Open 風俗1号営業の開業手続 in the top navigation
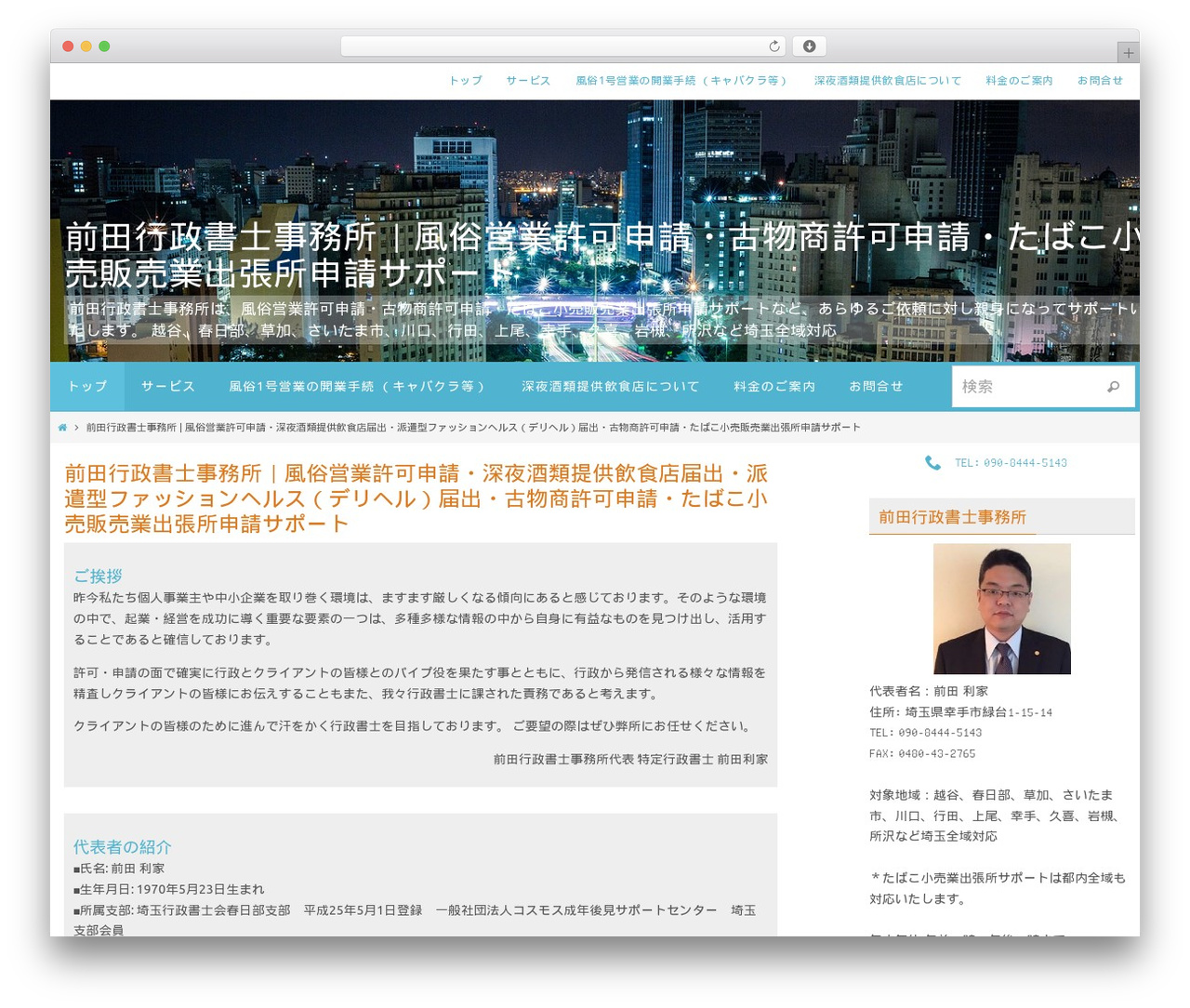Screen dimensions: 1190x1008 (681, 81)
